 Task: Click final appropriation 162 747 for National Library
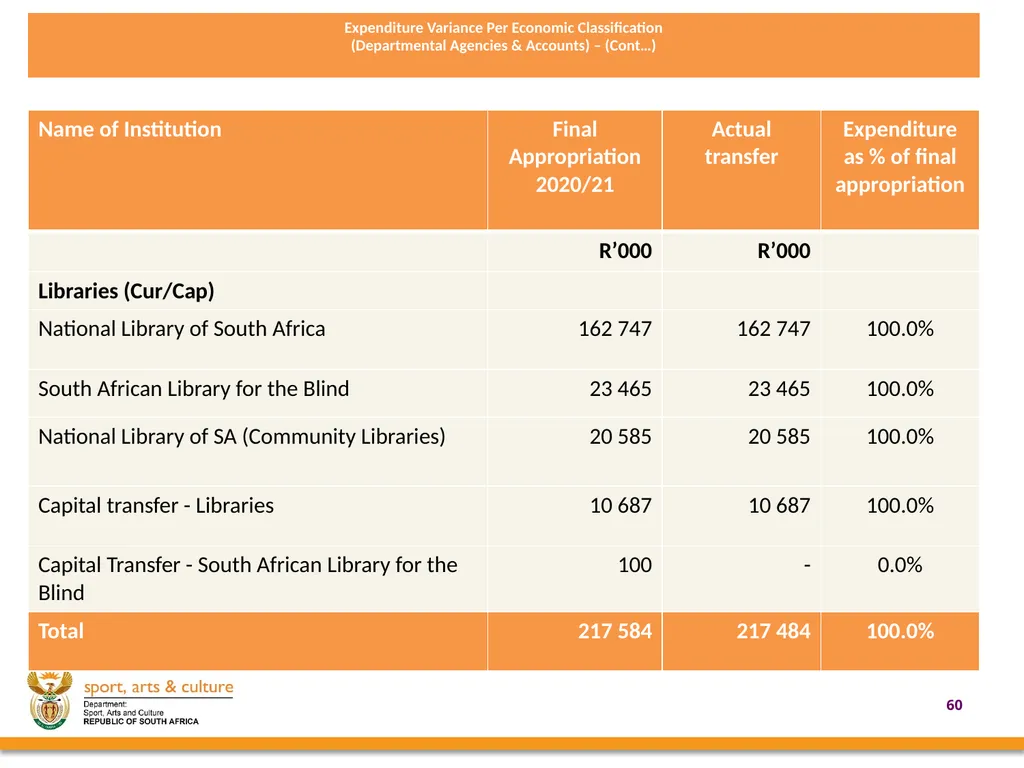[615, 328]
